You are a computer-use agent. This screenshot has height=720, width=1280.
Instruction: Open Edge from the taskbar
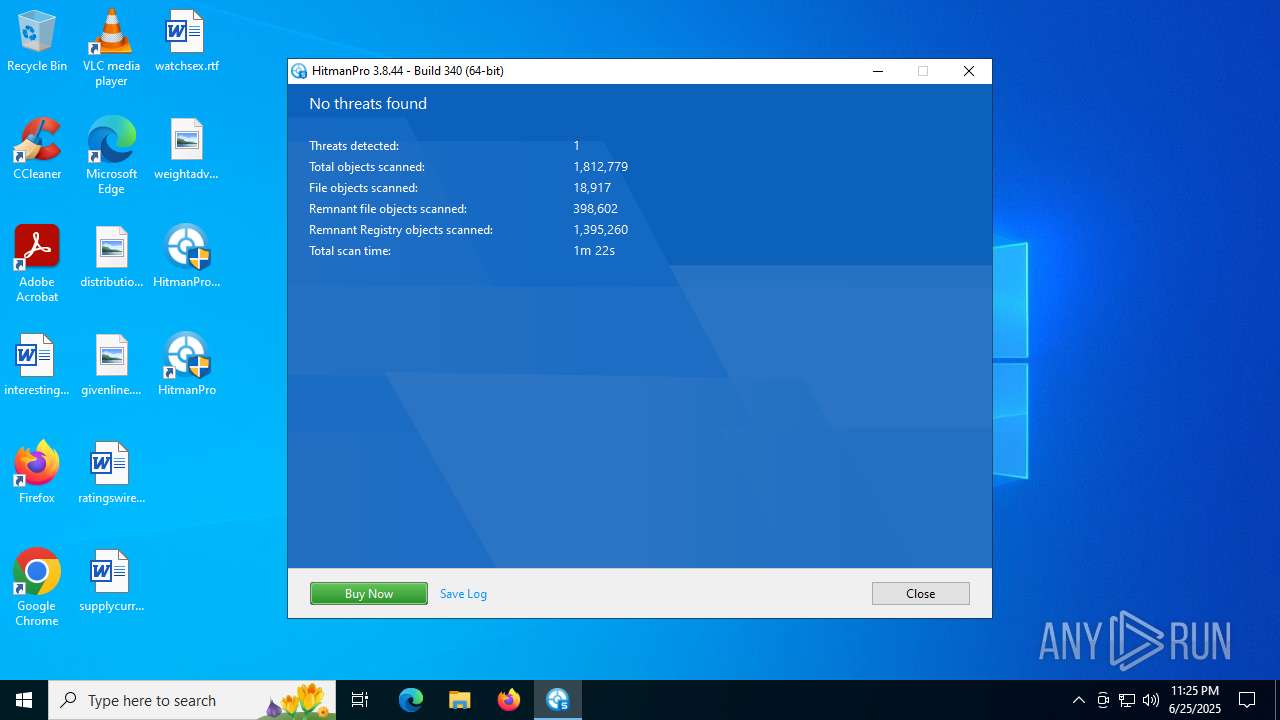click(x=411, y=700)
